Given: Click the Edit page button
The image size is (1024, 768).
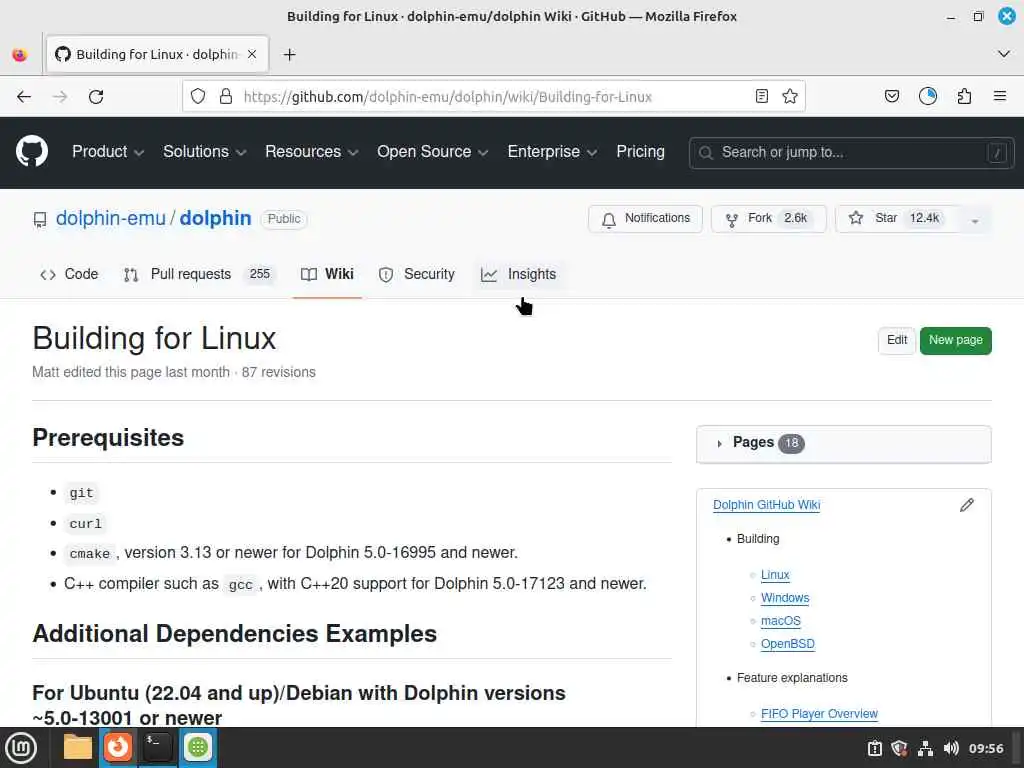Looking at the screenshot, I should (x=897, y=340).
